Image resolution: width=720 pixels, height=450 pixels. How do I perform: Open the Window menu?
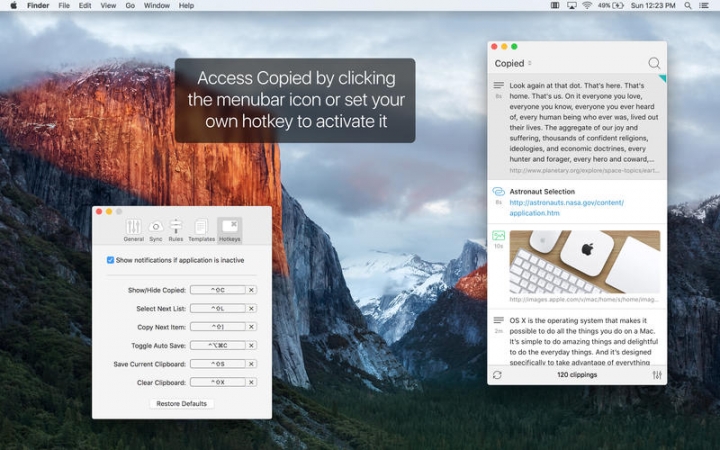157,6
